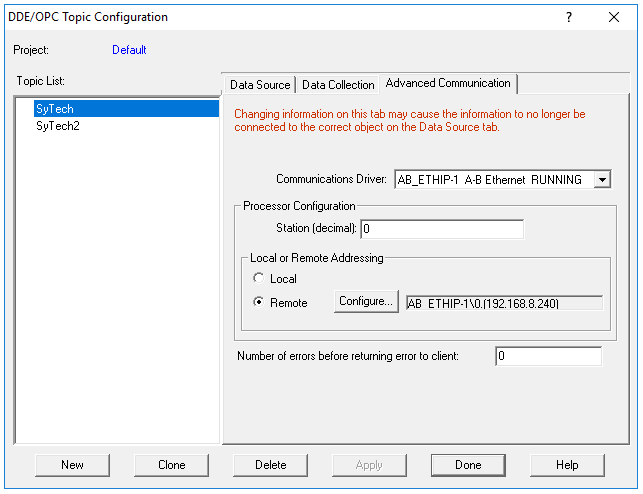Viewport: 643px width, 494px height.
Task: Click the remote path field AB_ETHIP-1\0.(192.168.8.240)
Action: [x=504, y=303]
